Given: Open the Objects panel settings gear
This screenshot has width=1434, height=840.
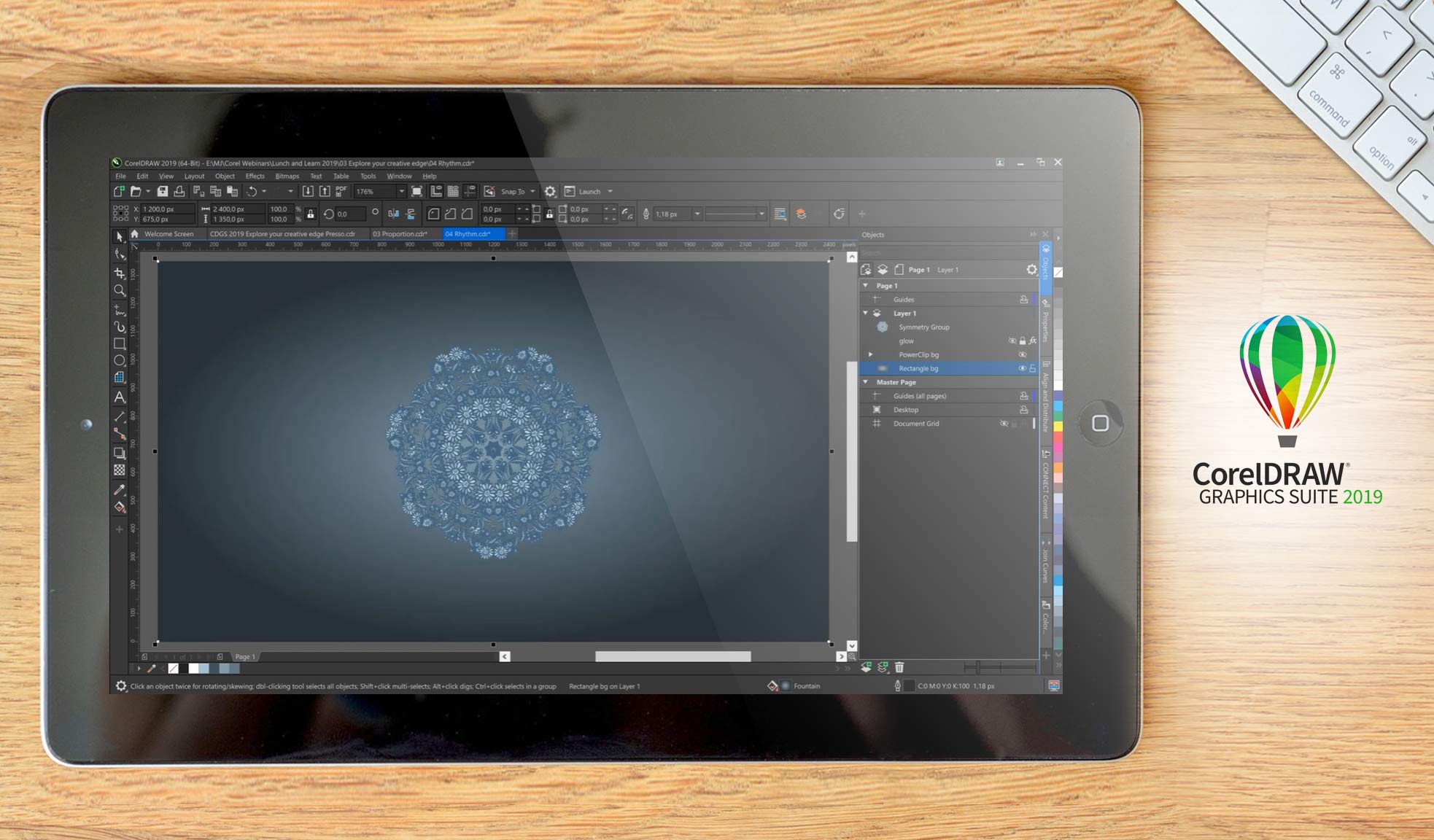Looking at the screenshot, I should (x=1031, y=269).
